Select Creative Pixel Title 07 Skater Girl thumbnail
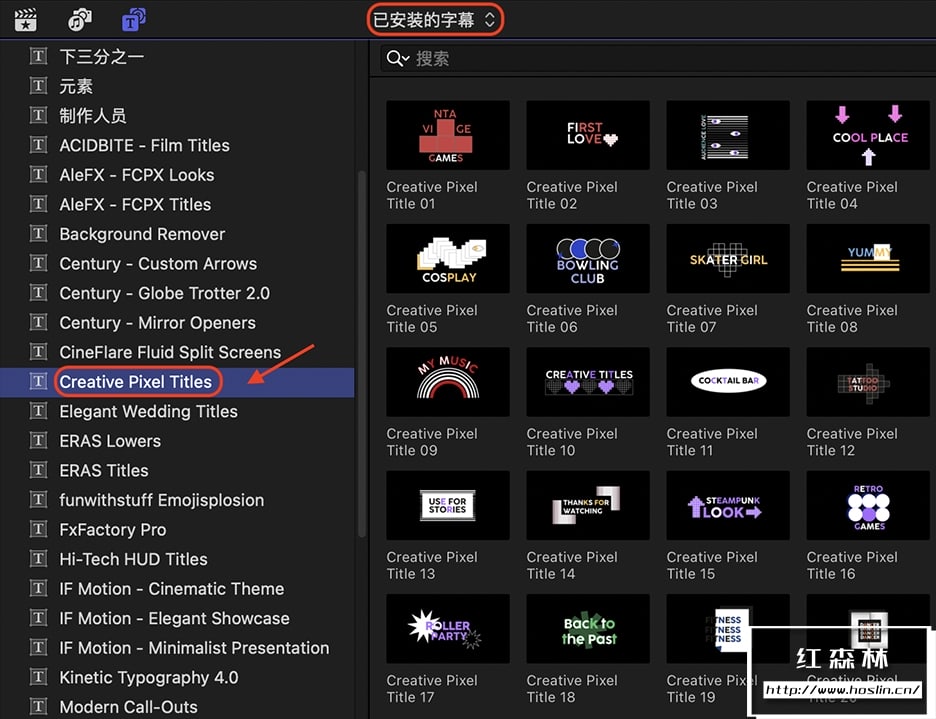 [728, 259]
